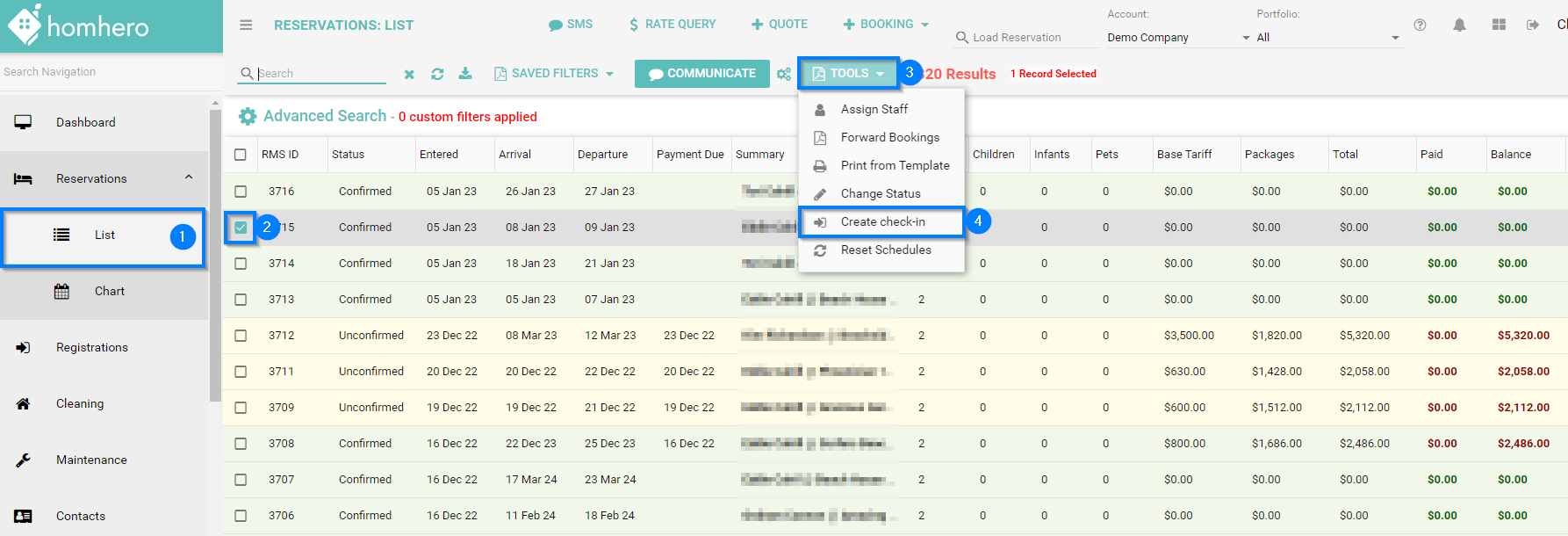Open the notifications bell icon
The width and height of the screenshot is (1568, 536).
[1459, 25]
